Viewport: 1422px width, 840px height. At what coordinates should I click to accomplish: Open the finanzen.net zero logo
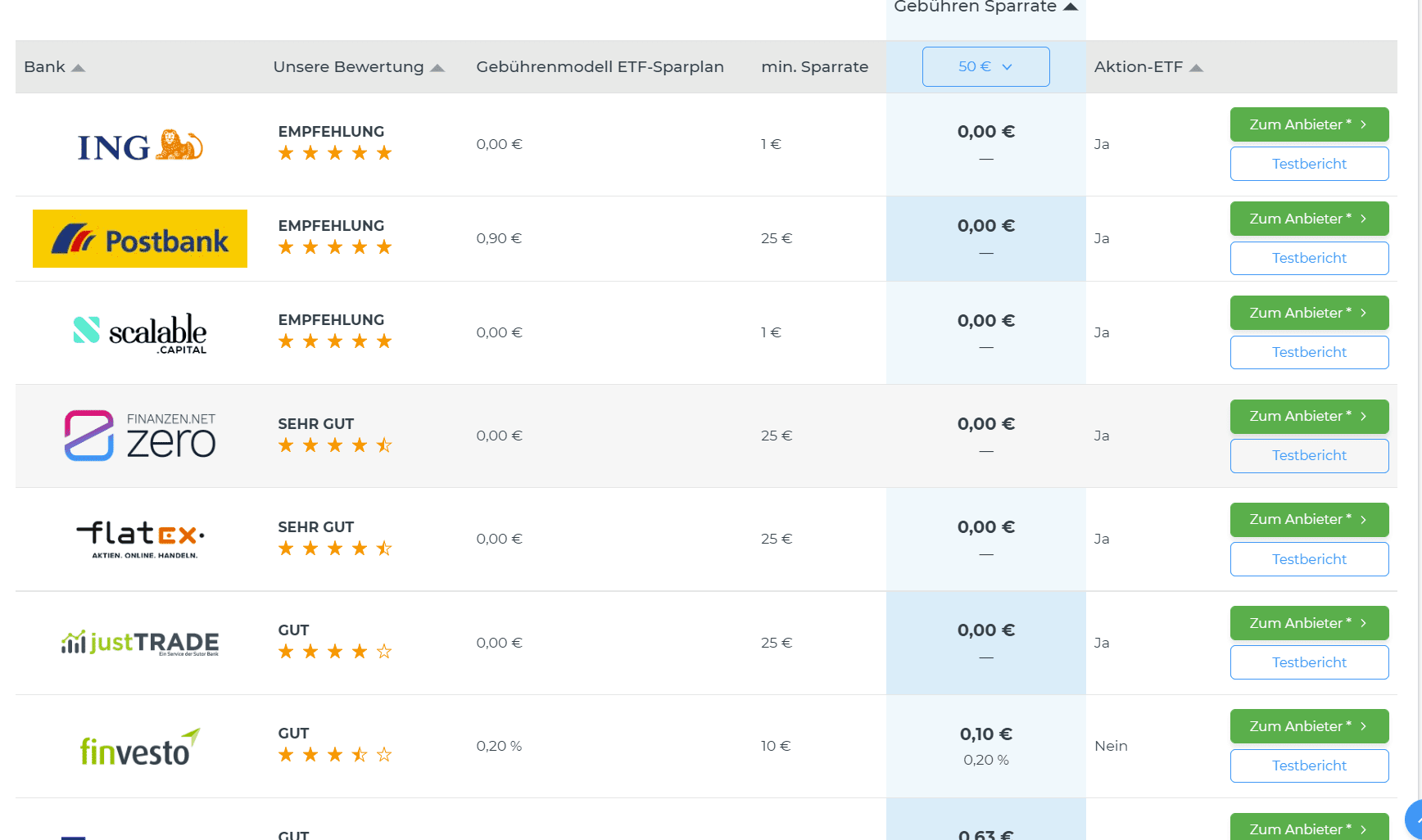140,436
